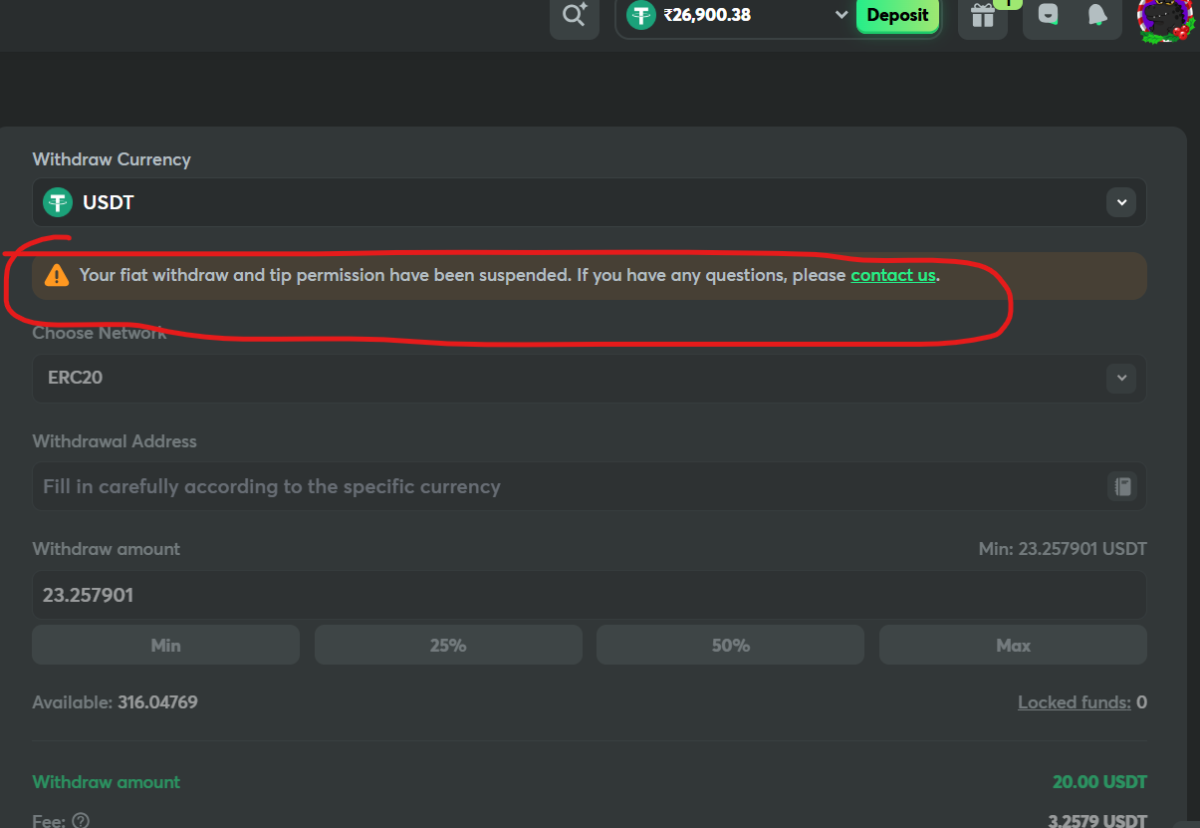Select the 50% amount button
Viewport: 1200px width, 828px height.
730,645
